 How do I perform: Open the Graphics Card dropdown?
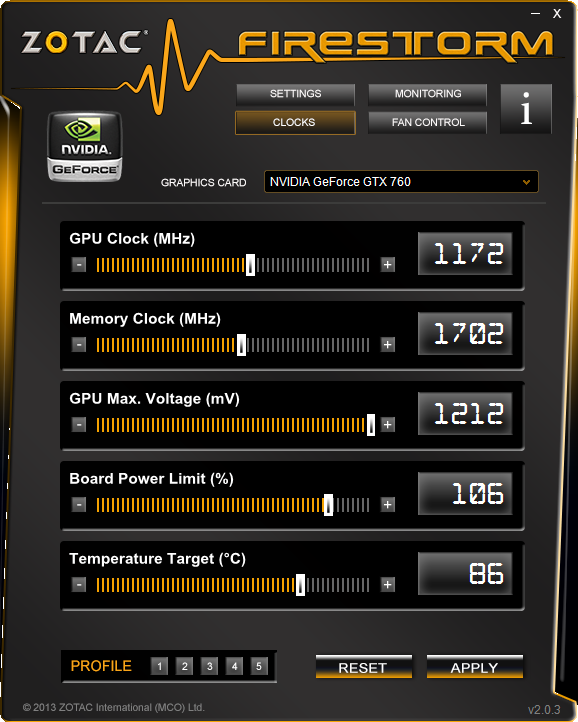pyautogui.click(x=401, y=181)
